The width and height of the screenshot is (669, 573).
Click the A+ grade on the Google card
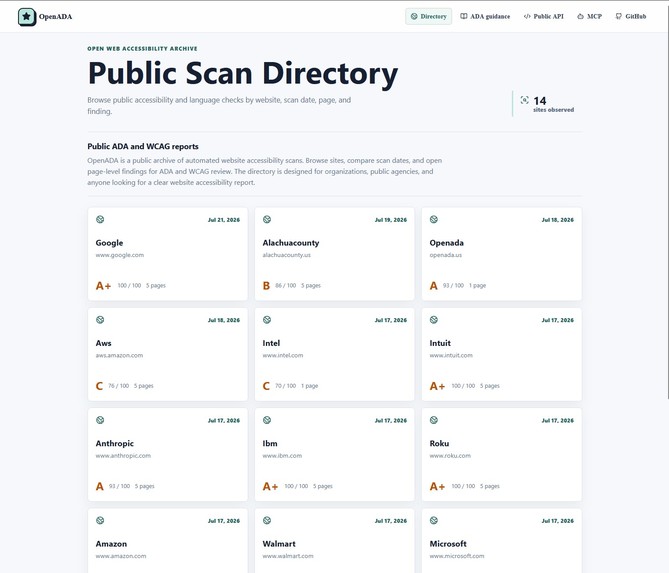pos(103,285)
